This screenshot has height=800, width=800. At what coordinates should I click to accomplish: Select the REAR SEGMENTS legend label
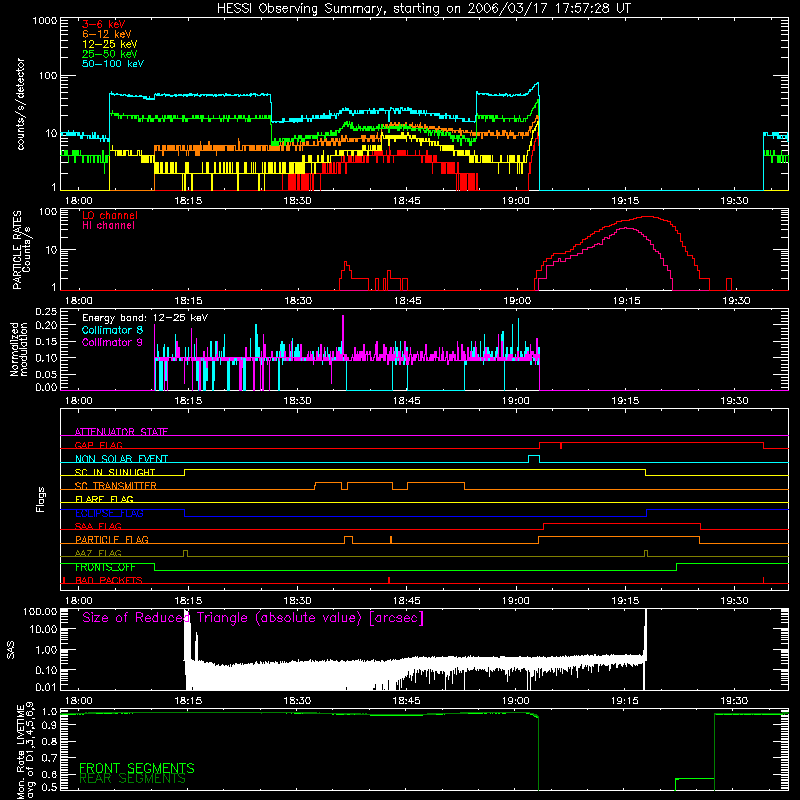tap(132, 779)
